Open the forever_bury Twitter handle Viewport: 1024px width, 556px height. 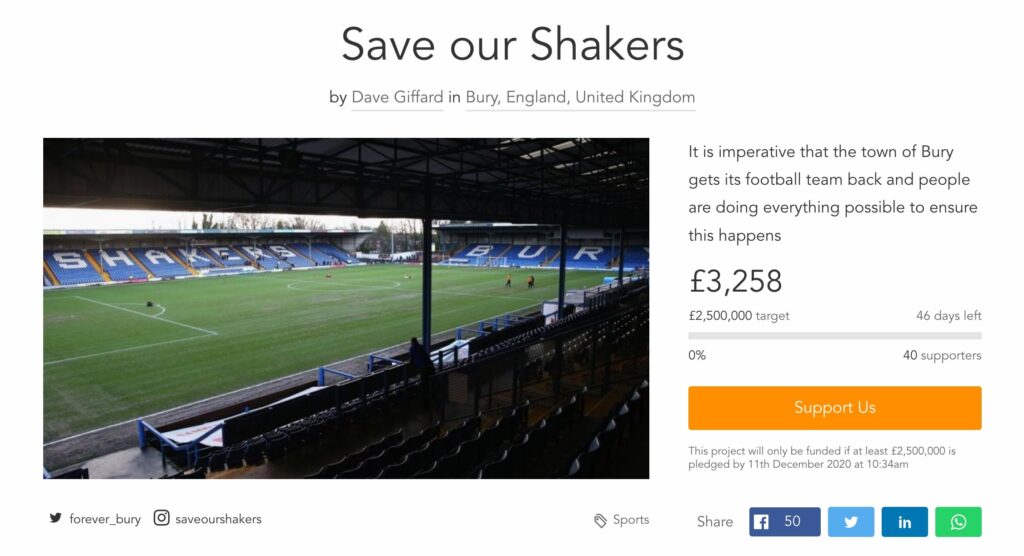coord(105,519)
